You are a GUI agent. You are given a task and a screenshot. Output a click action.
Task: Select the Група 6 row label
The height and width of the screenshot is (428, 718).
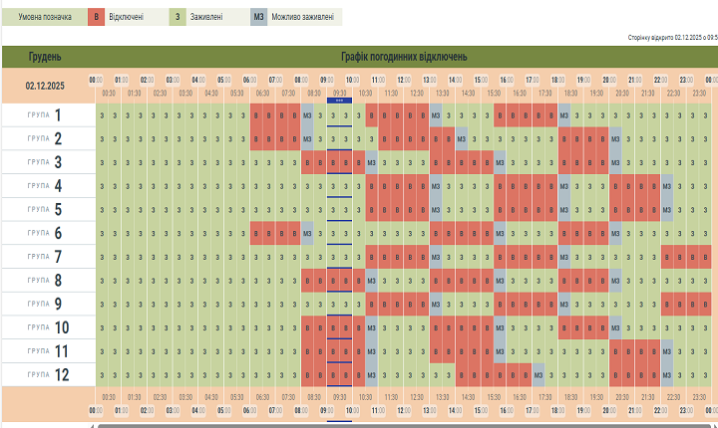coord(45,233)
